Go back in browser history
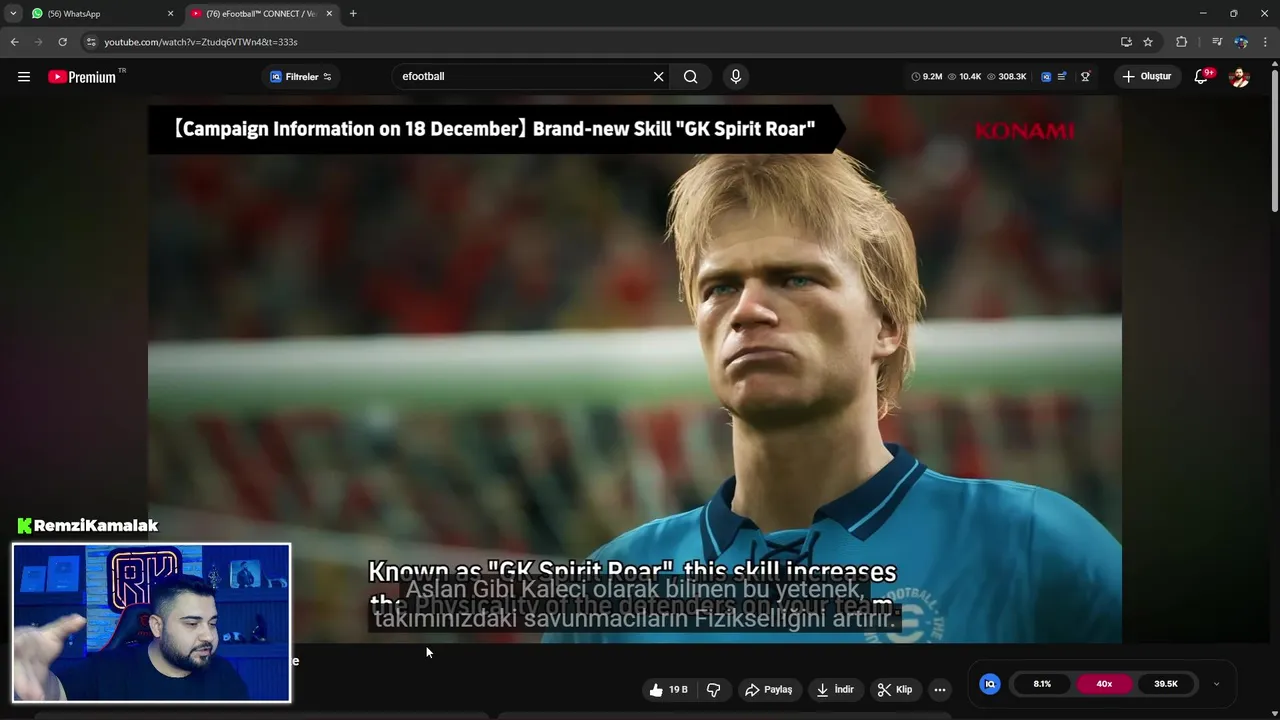The height and width of the screenshot is (720, 1280). (15, 42)
